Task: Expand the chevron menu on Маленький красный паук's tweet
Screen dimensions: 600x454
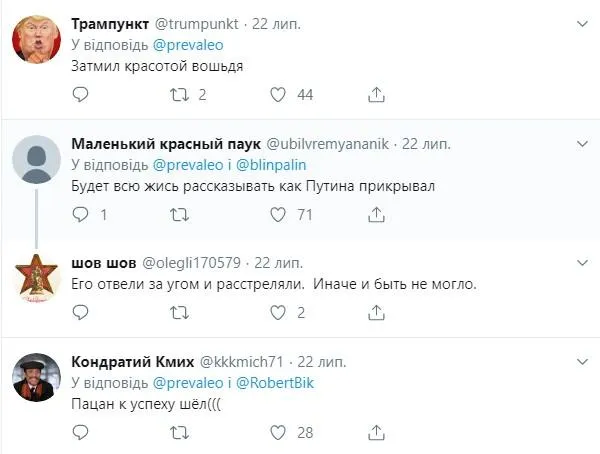Action: pos(581,143)
